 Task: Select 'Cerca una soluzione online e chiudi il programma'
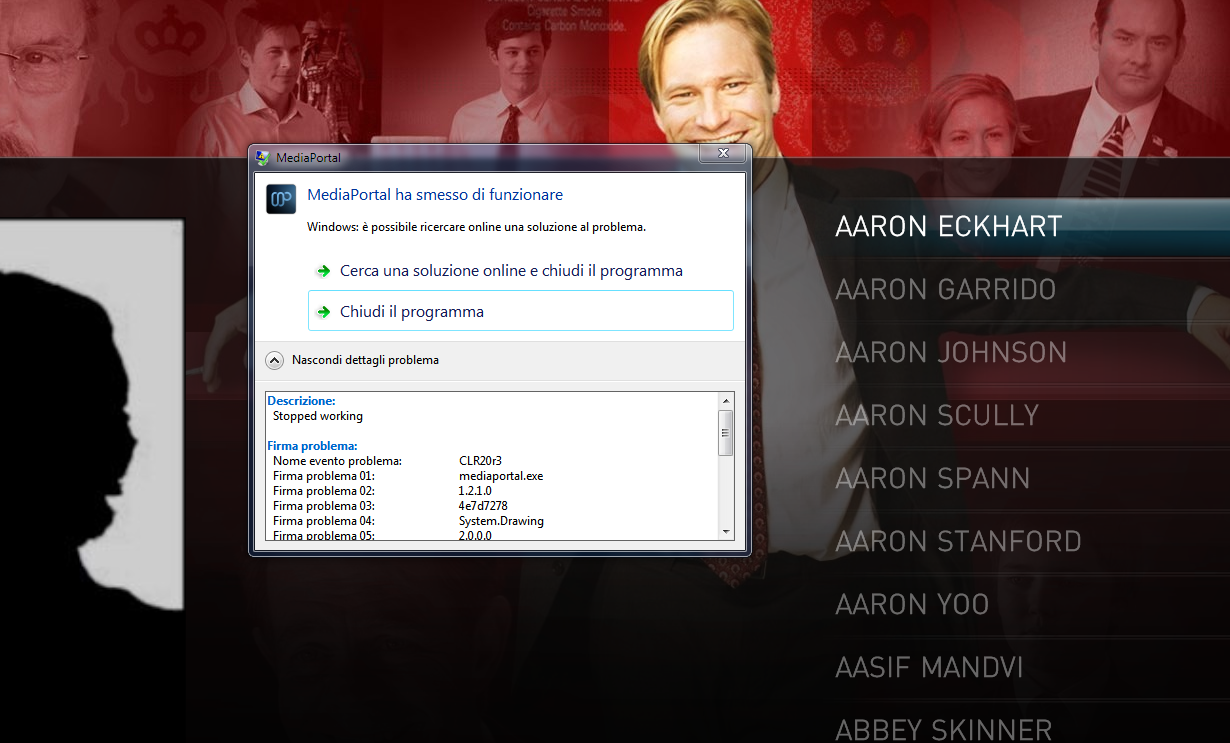coord(511,271)
